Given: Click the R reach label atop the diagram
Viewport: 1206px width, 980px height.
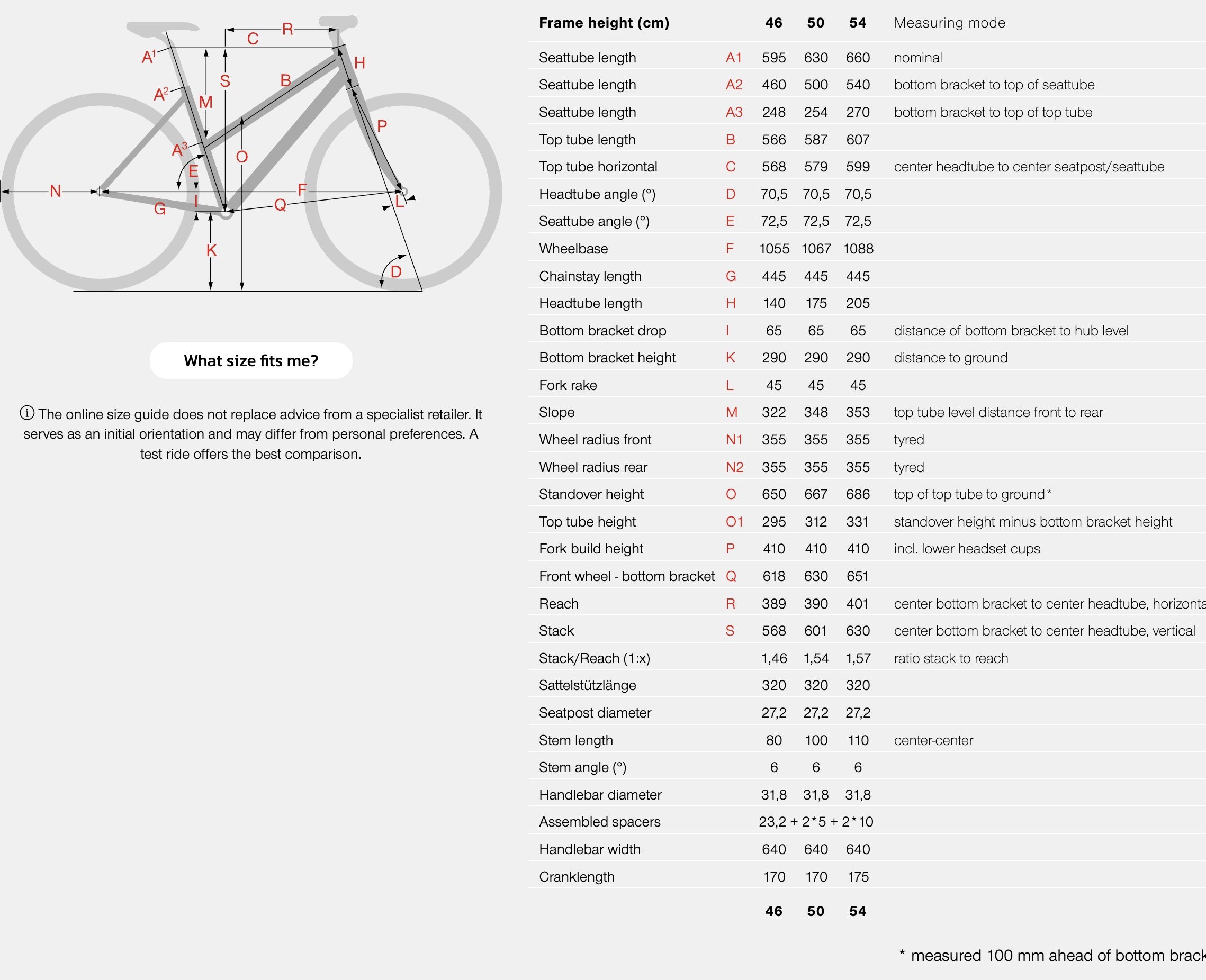Looking at the screenshot, I should point(287,29).
